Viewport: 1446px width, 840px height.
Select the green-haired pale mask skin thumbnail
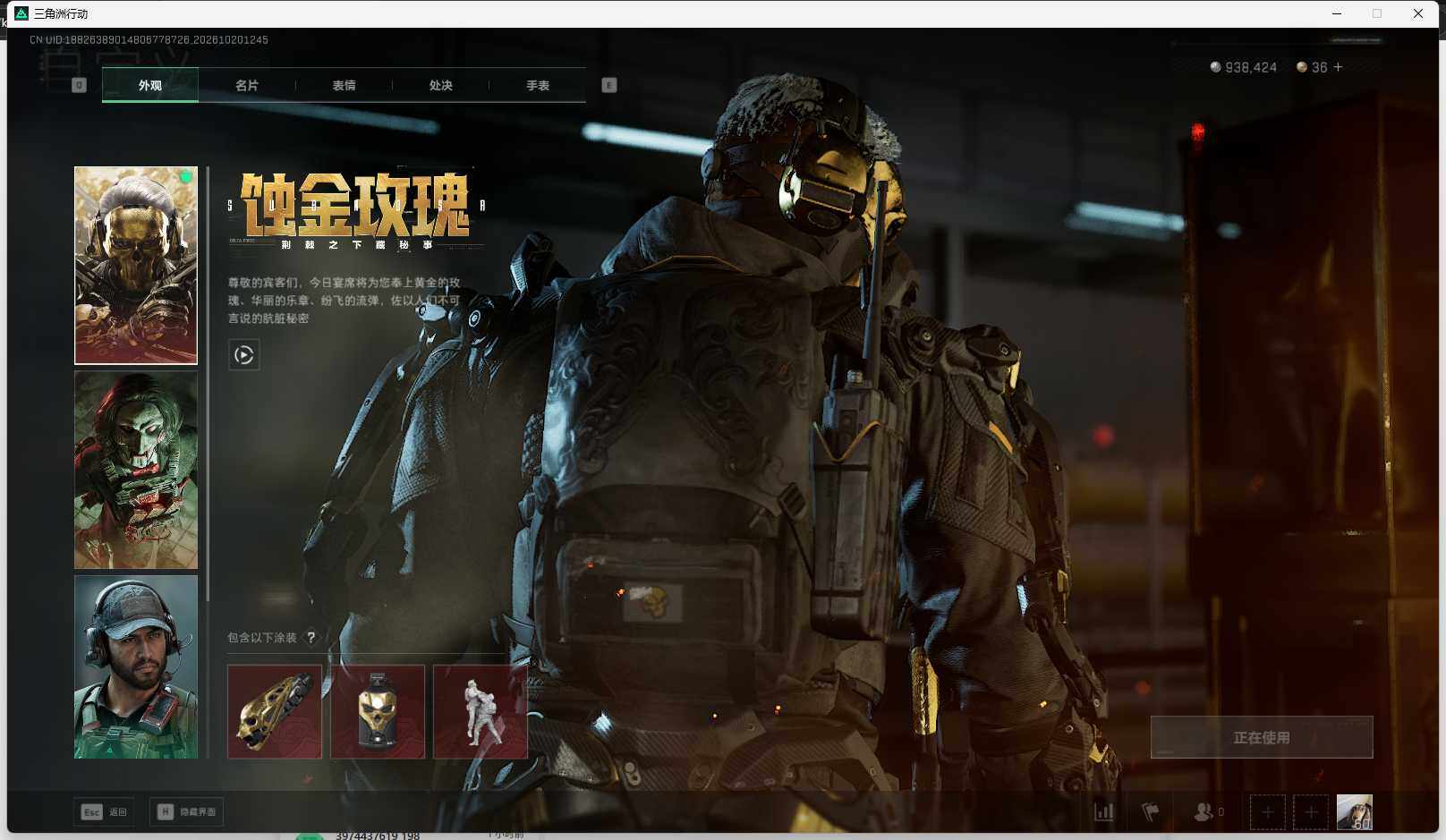click(x=136, y=470)
